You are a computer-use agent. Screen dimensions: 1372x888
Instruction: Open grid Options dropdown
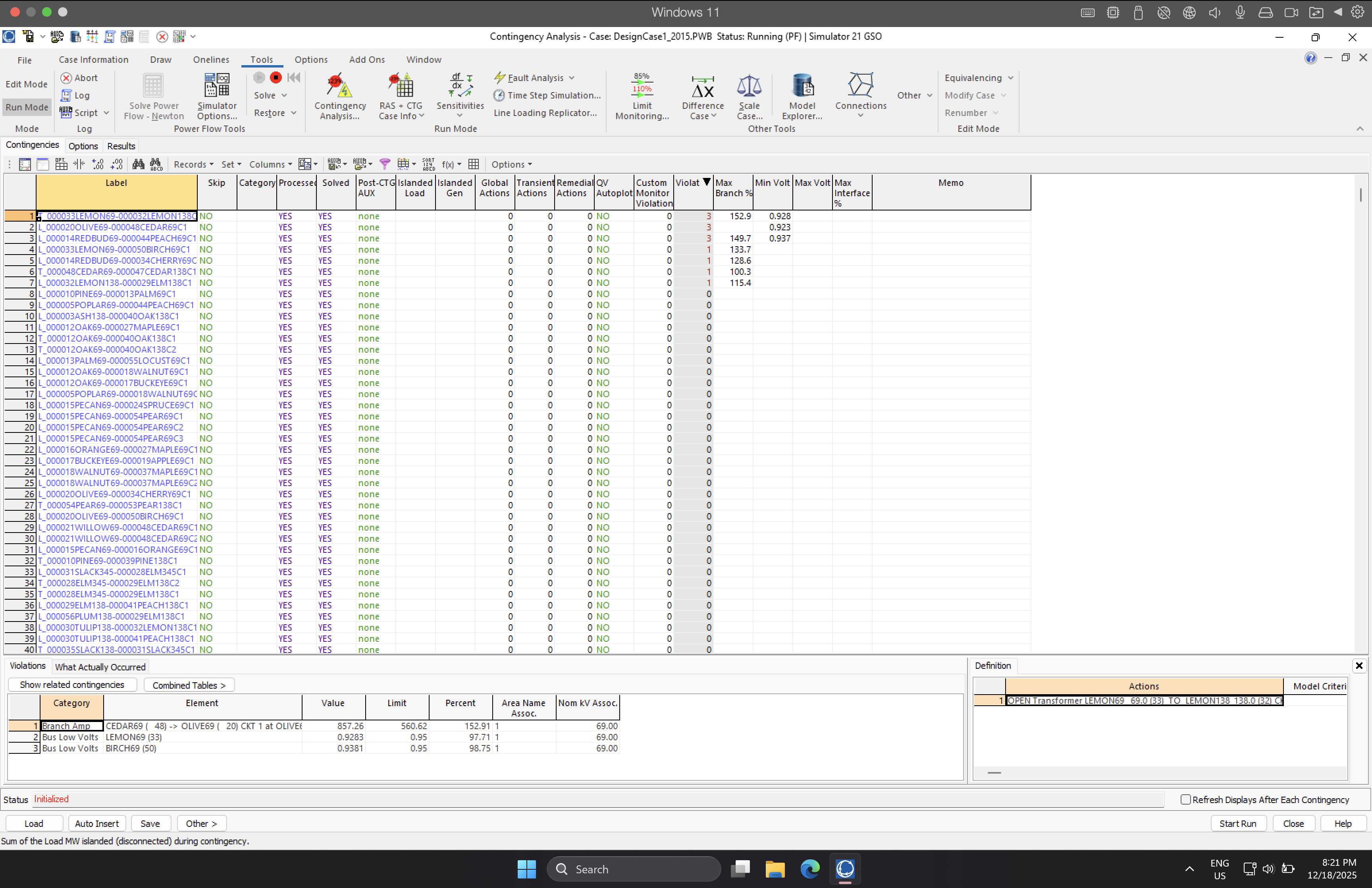tap(511, 164)
